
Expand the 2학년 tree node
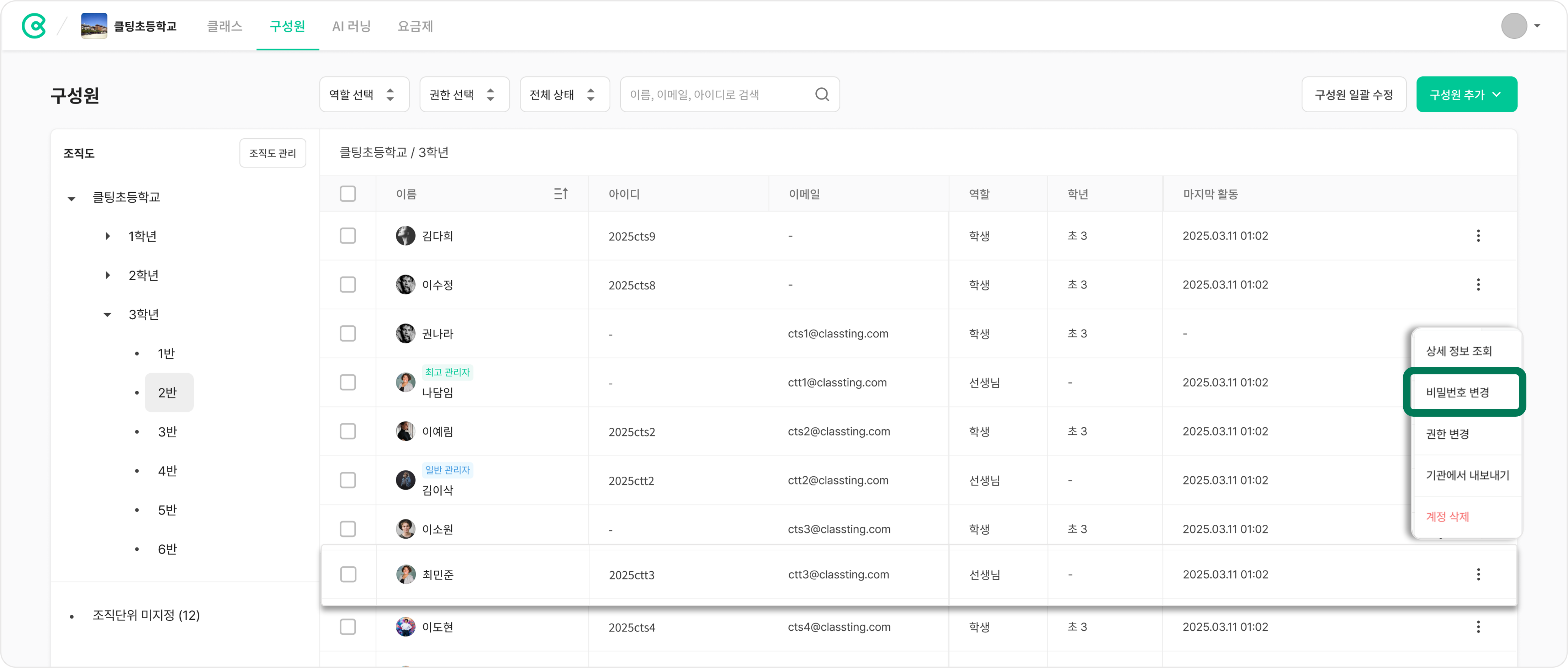coord(108,275)
